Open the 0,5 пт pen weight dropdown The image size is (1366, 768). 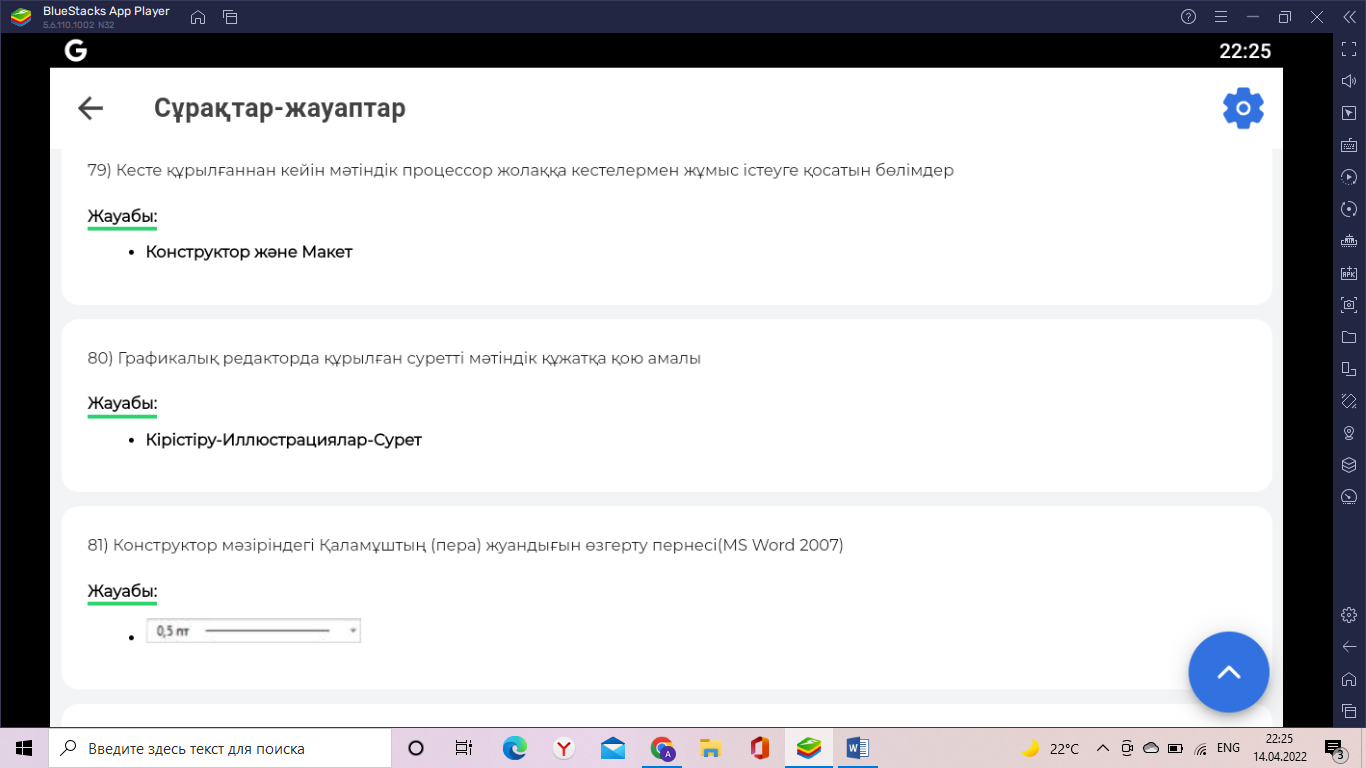point(253,631)
